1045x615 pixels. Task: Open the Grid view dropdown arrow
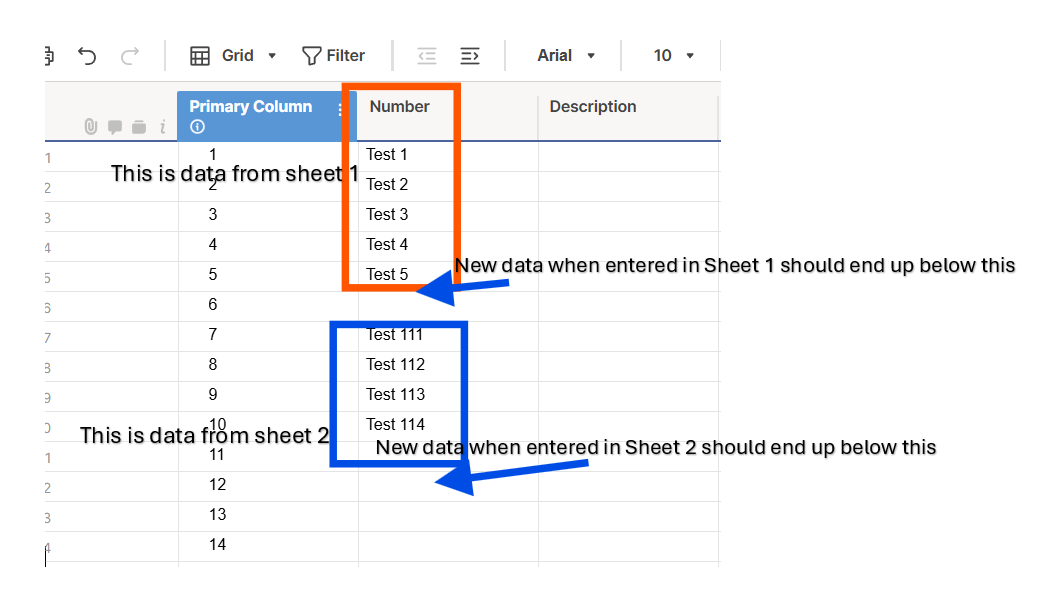point(272,56)
